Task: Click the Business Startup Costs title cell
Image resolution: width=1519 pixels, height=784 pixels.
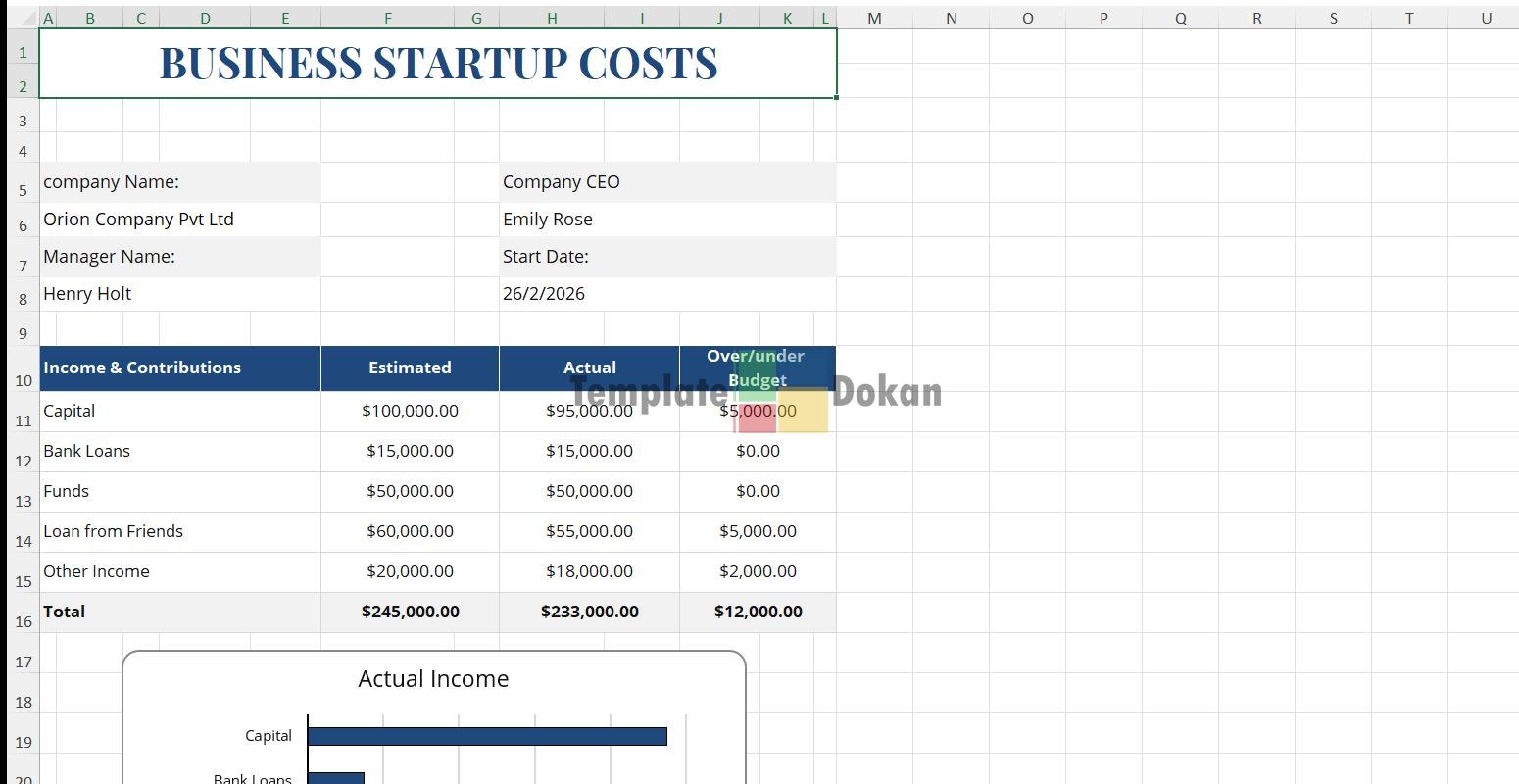Action: (x=438, y=64)
